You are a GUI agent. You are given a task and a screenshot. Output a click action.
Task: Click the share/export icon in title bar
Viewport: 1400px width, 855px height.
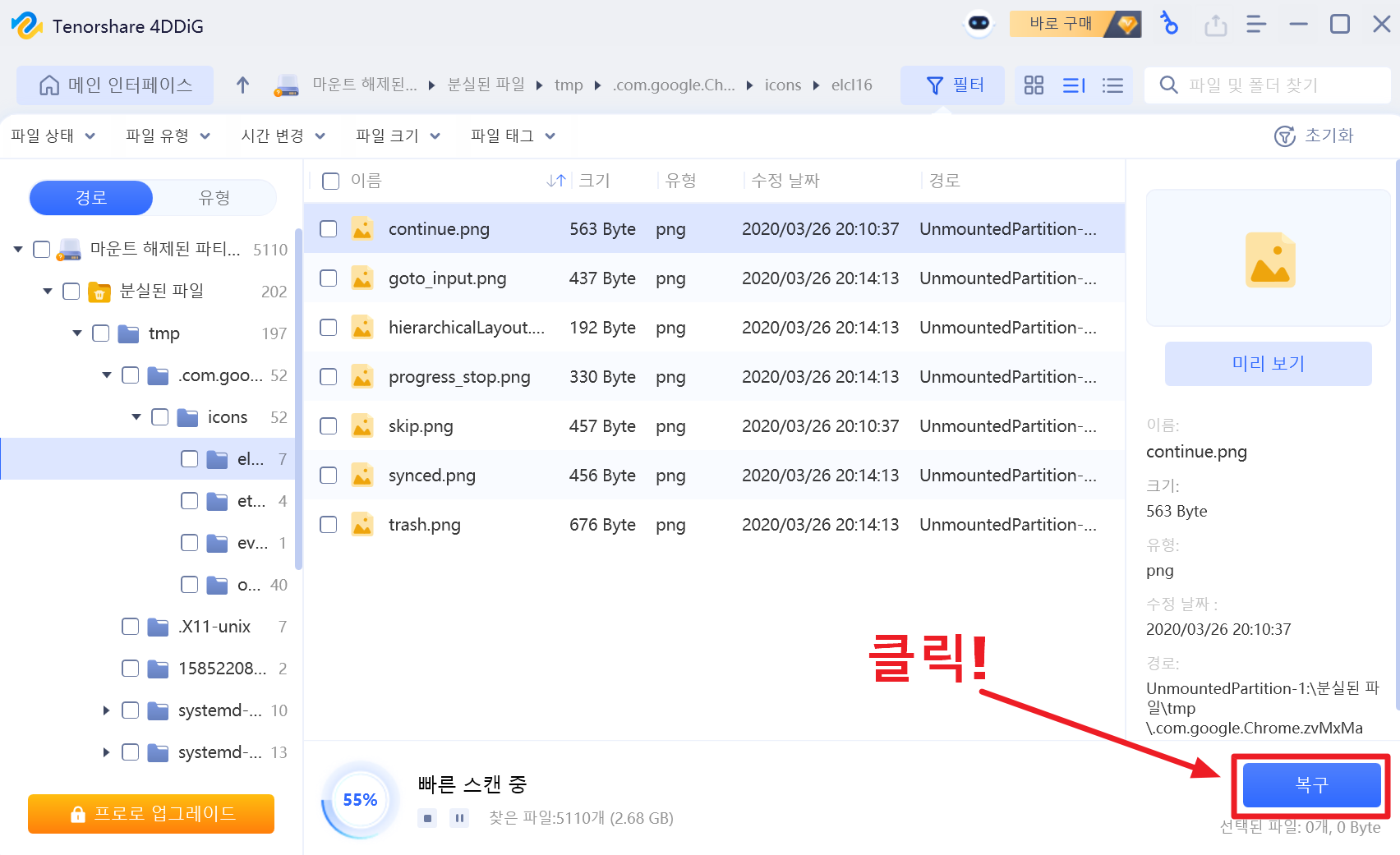(1215, 25)
